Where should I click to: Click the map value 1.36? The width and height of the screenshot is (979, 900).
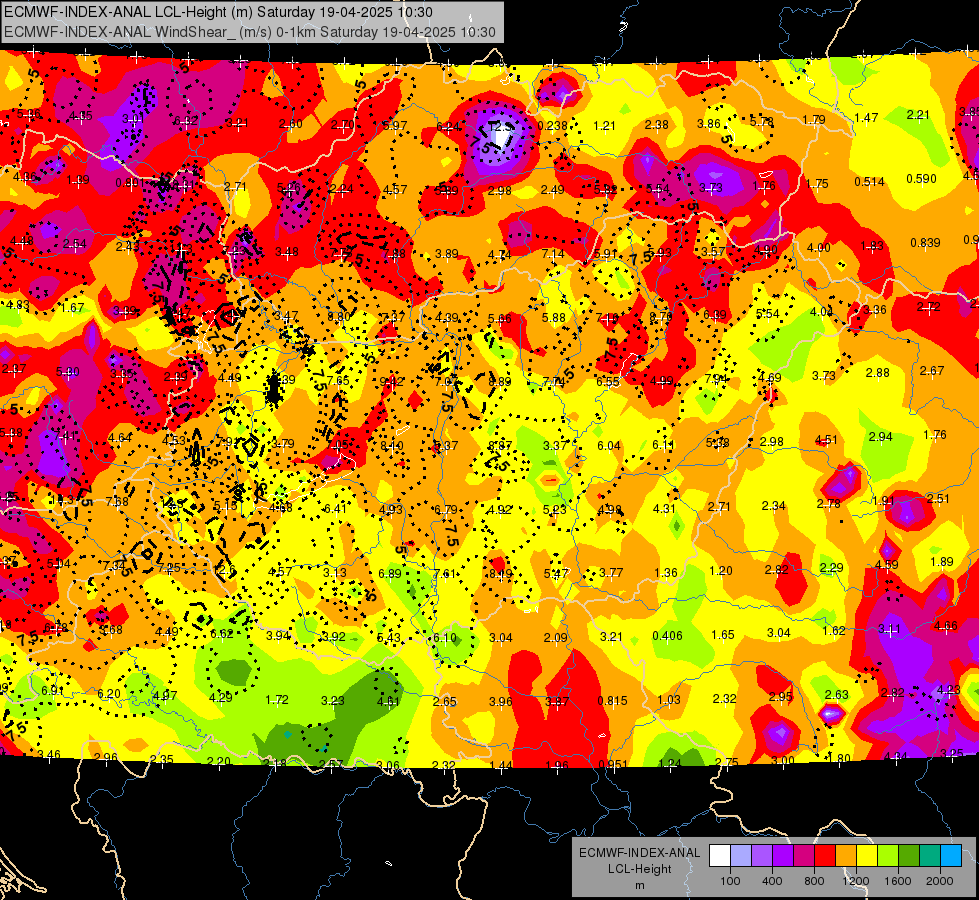click(x=666, y=572)
